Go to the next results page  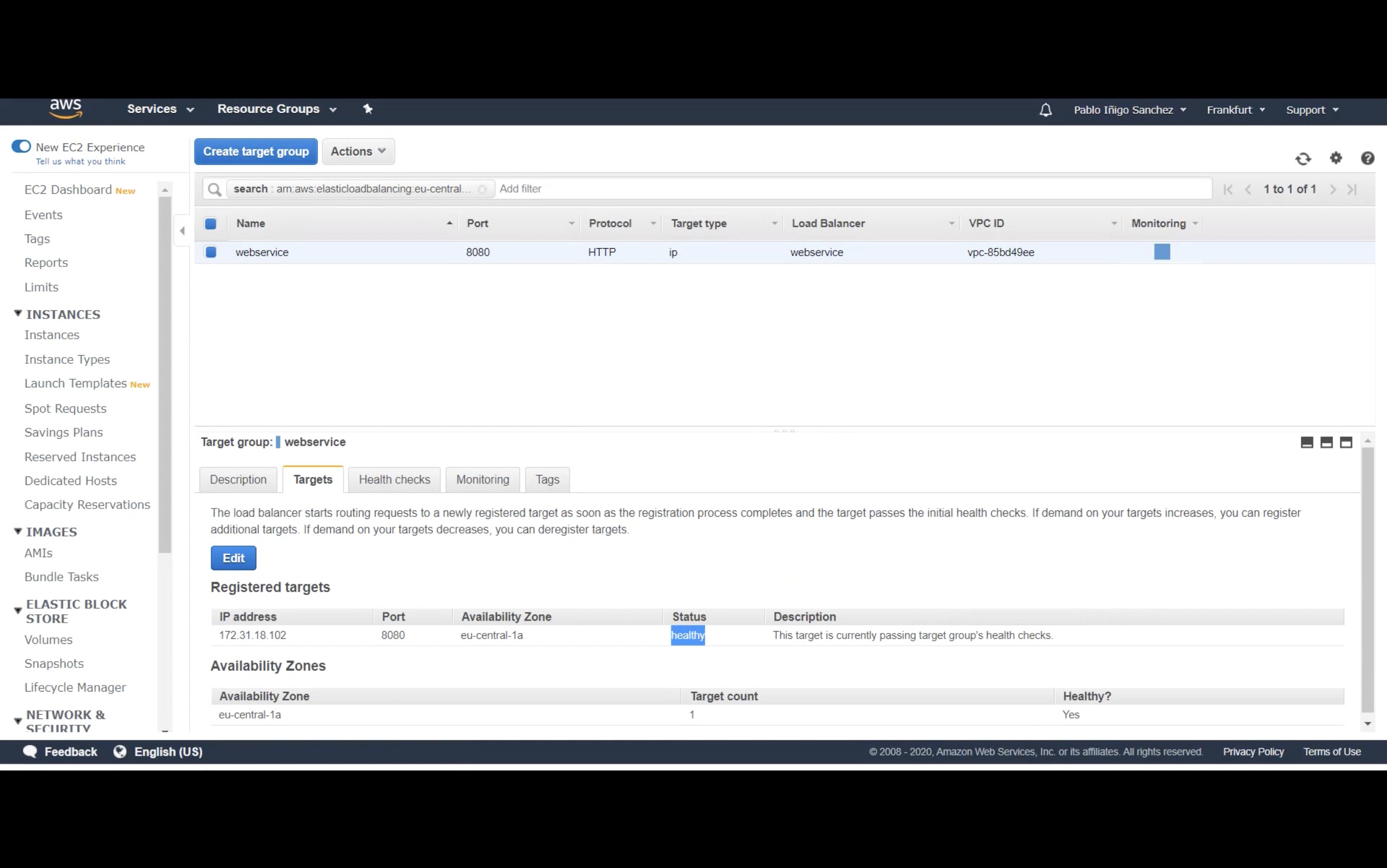click(x=1333, y=190)
